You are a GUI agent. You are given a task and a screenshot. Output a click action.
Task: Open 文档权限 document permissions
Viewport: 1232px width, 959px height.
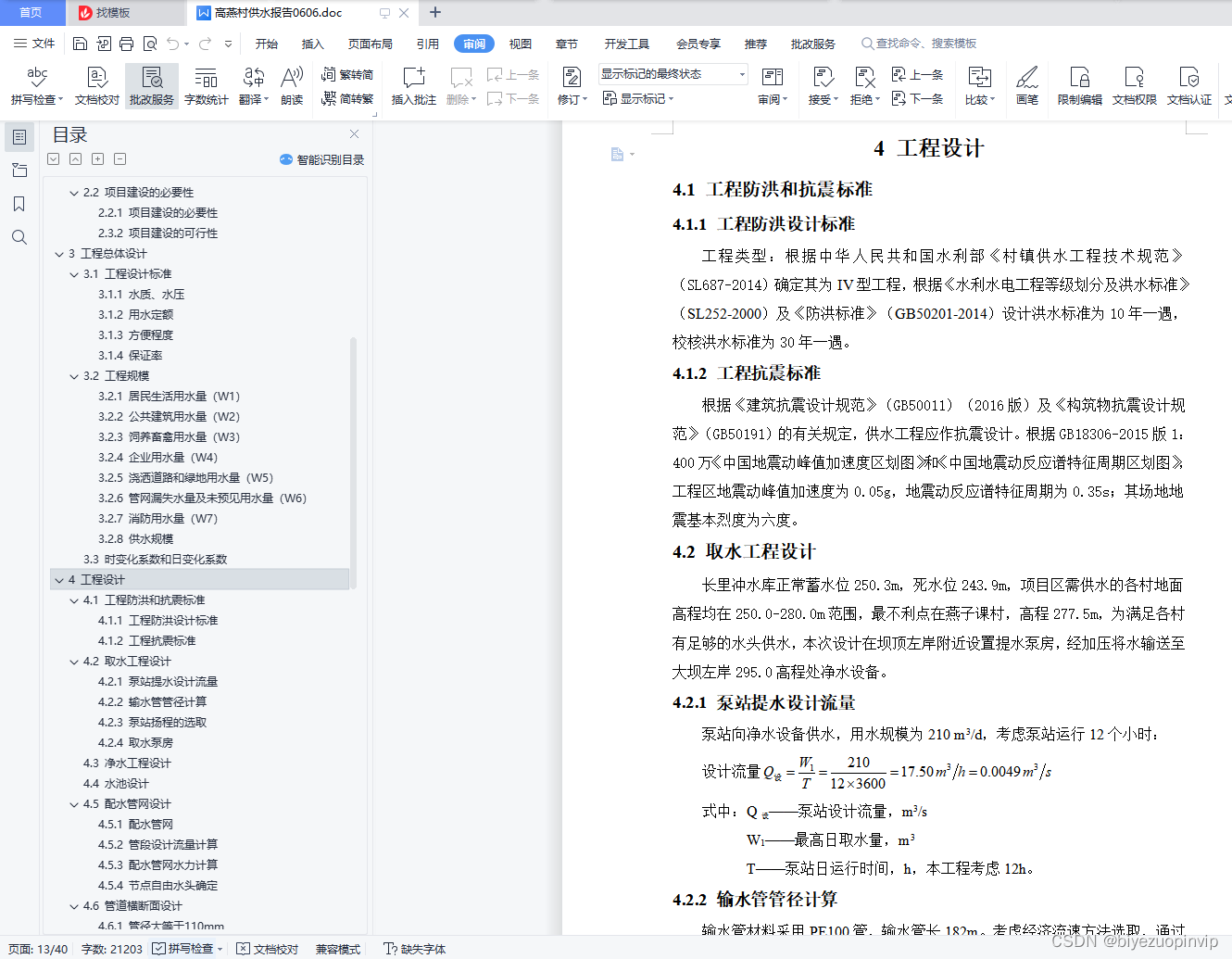[x=1135, y=86]
